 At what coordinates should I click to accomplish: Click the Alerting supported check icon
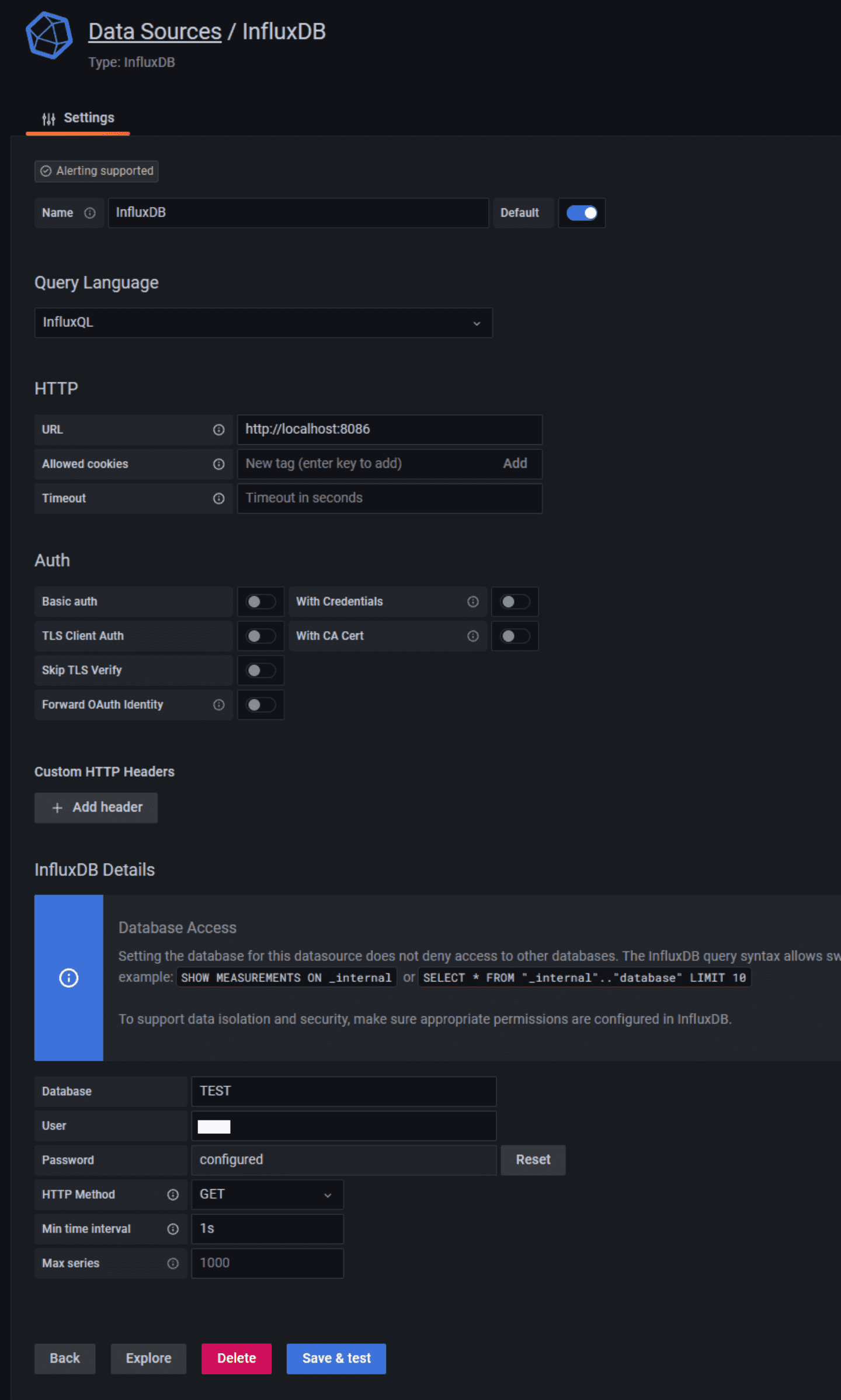[x=46, y=171]
